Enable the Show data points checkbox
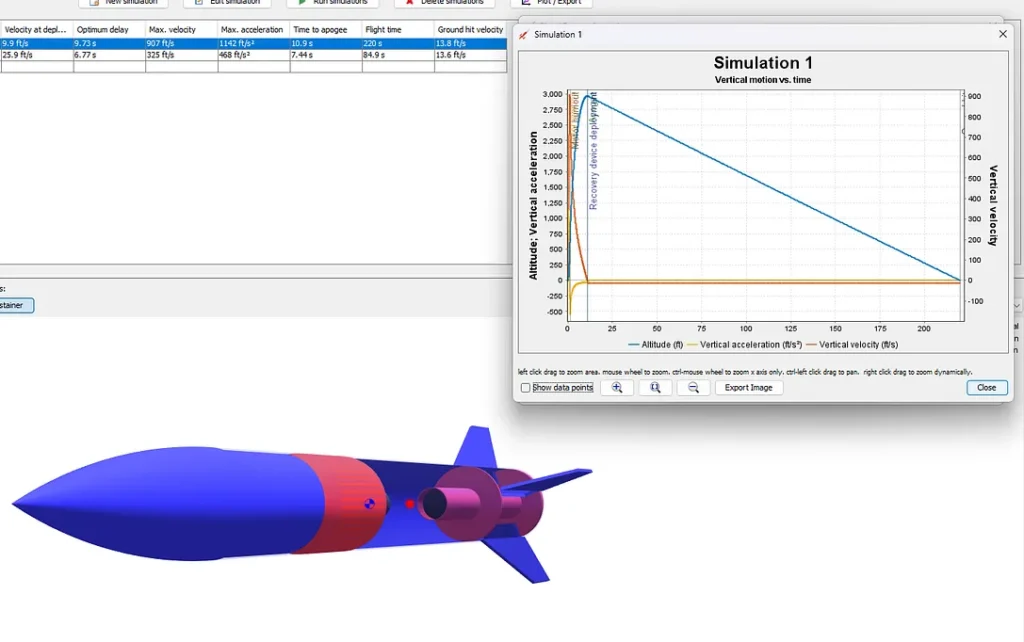The height and width of the screenshot is (642, 1024). 526,388
